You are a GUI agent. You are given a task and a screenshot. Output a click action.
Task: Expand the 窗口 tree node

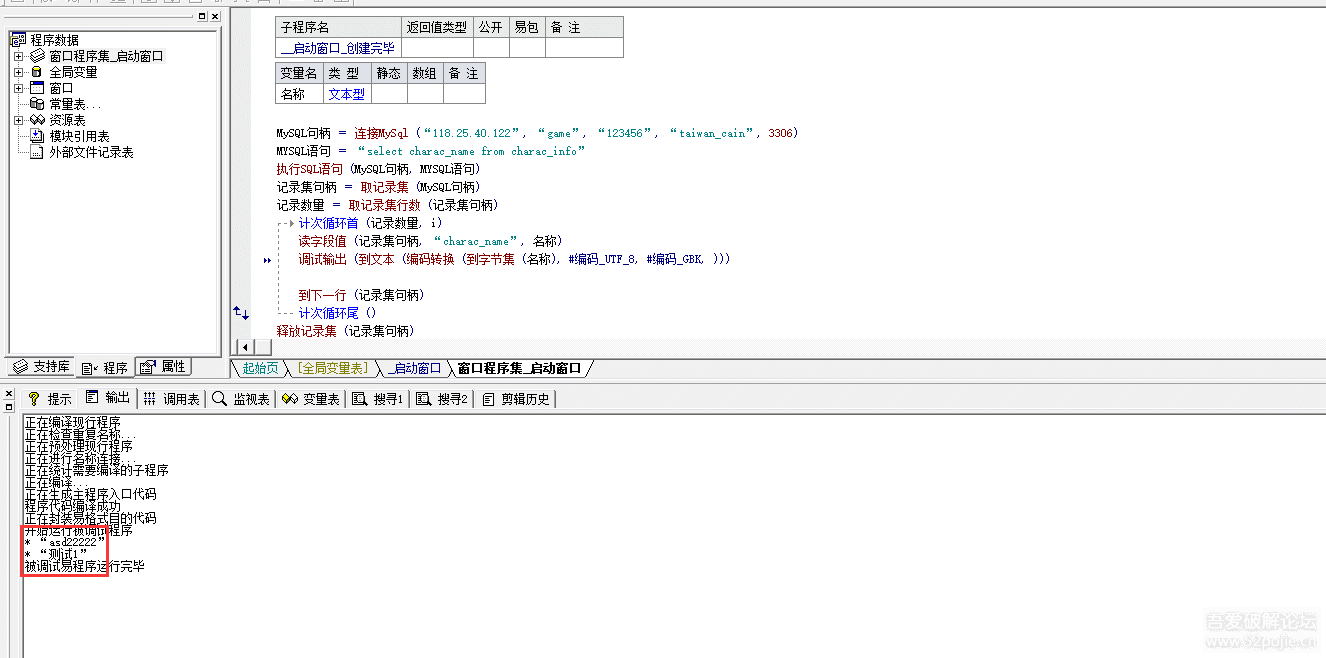coord(18,89)
